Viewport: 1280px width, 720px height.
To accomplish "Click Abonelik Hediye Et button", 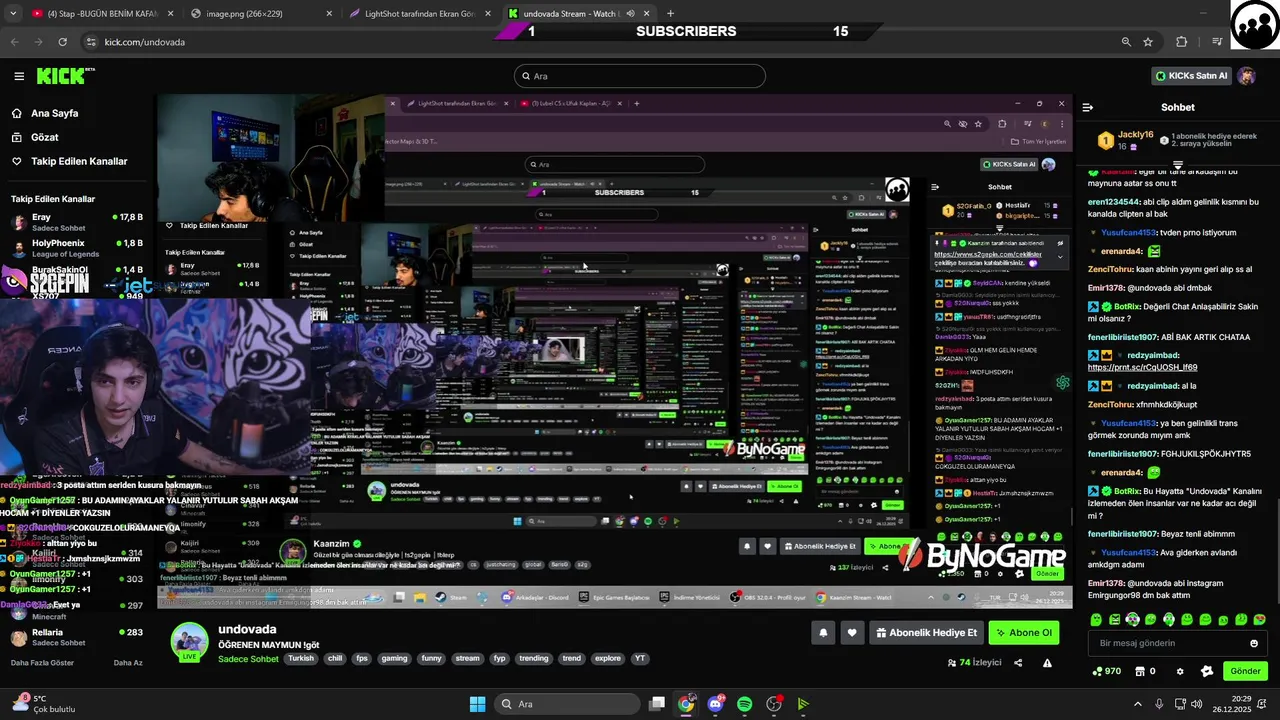I will [926, 632].
